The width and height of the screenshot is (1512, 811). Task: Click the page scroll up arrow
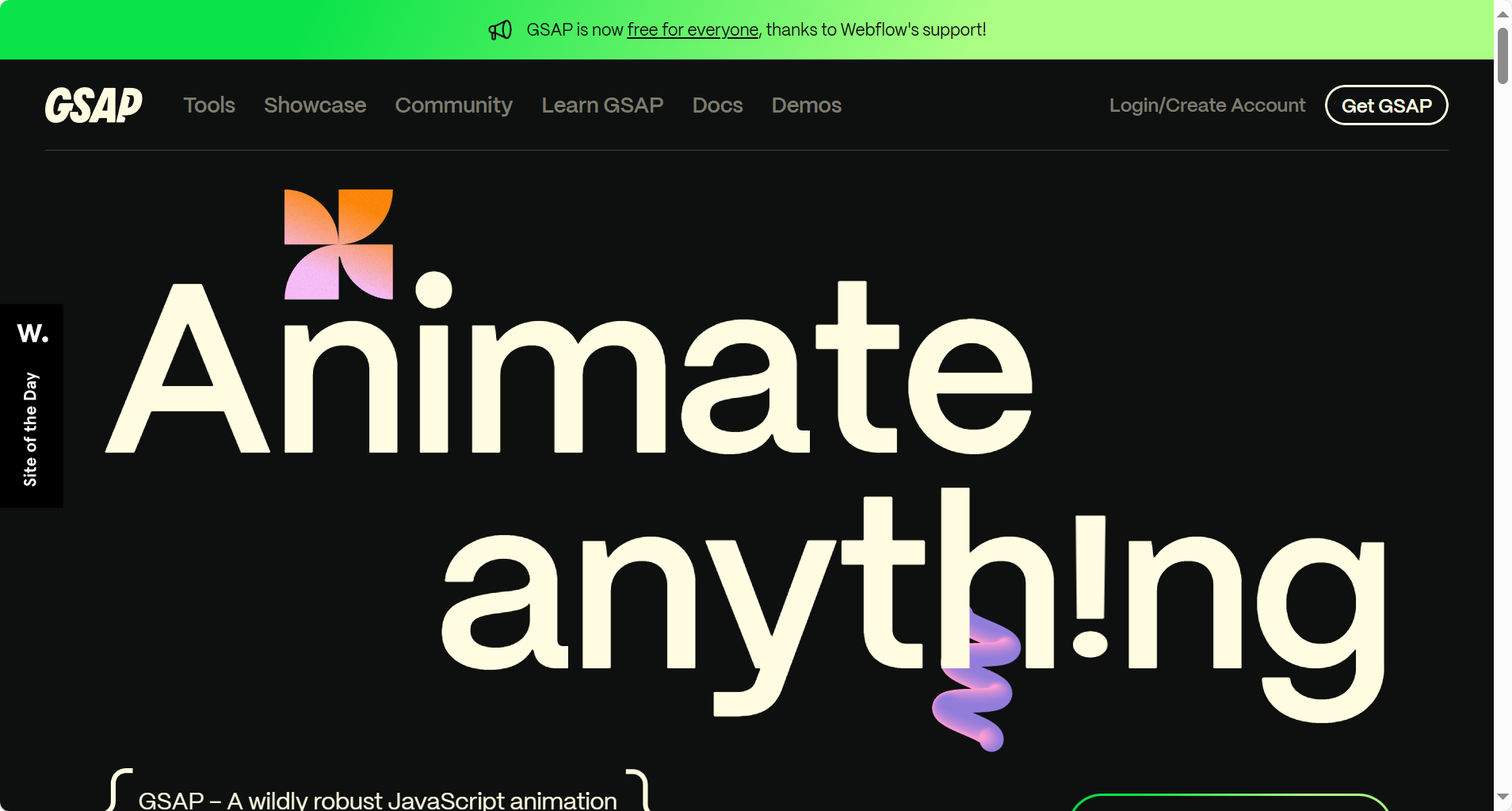(1502, 13)
